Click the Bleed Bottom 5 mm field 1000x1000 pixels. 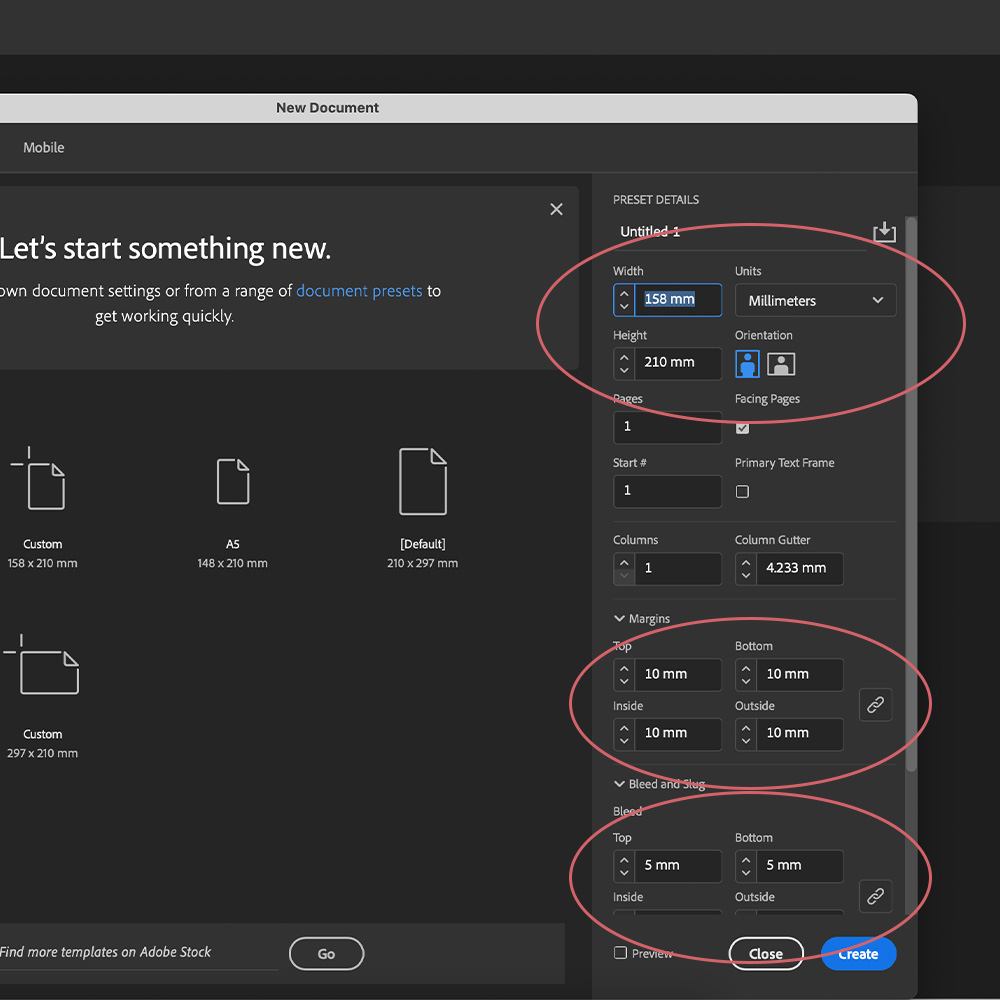pos(800,866)
